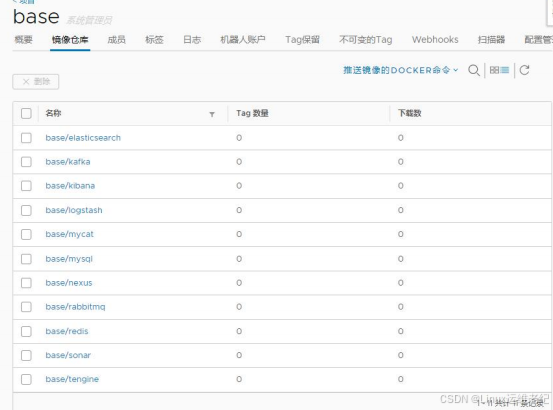Check the base/kibana row checkbox

point(26,186)
